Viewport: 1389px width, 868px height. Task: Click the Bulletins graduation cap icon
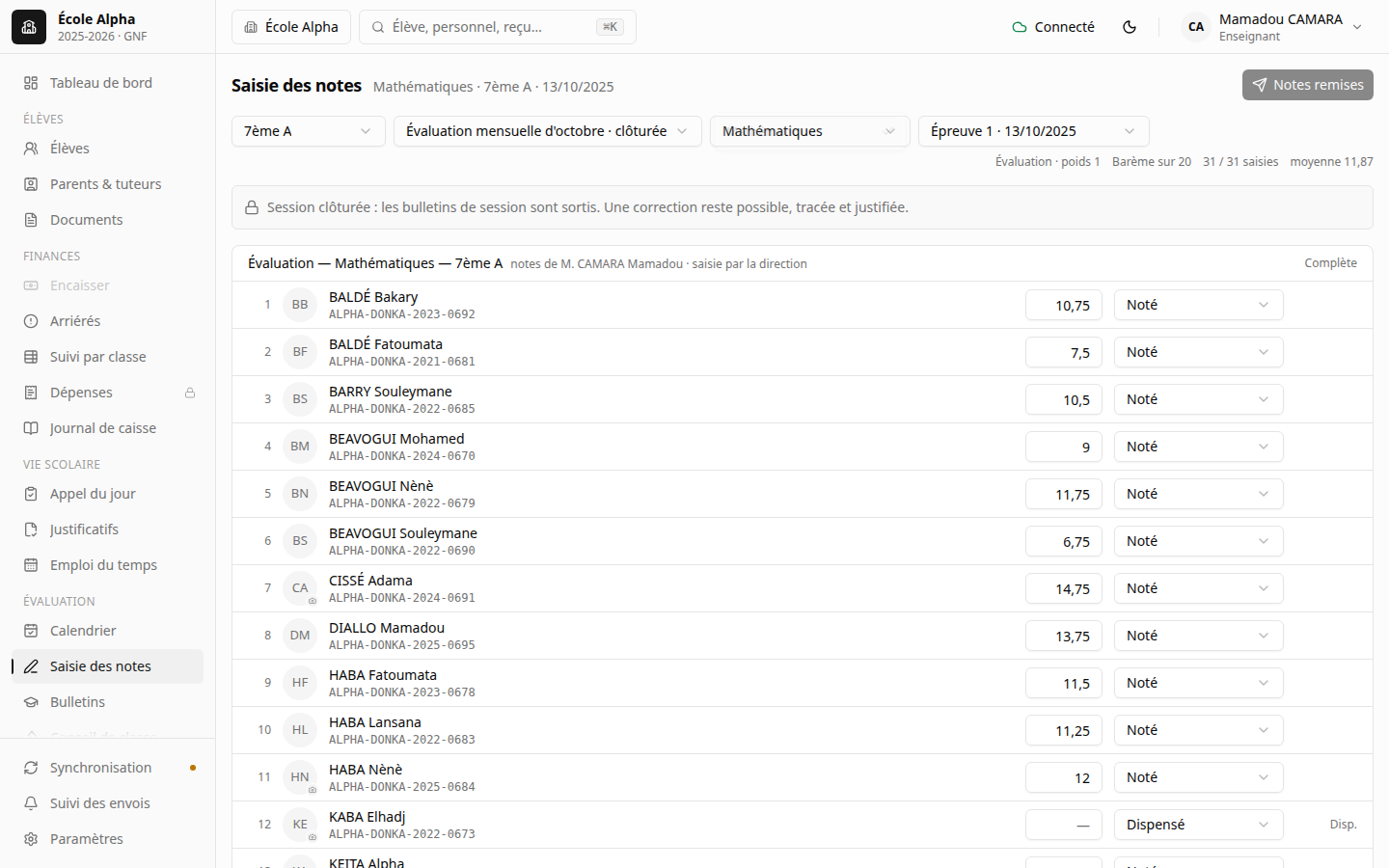[31, 702]
